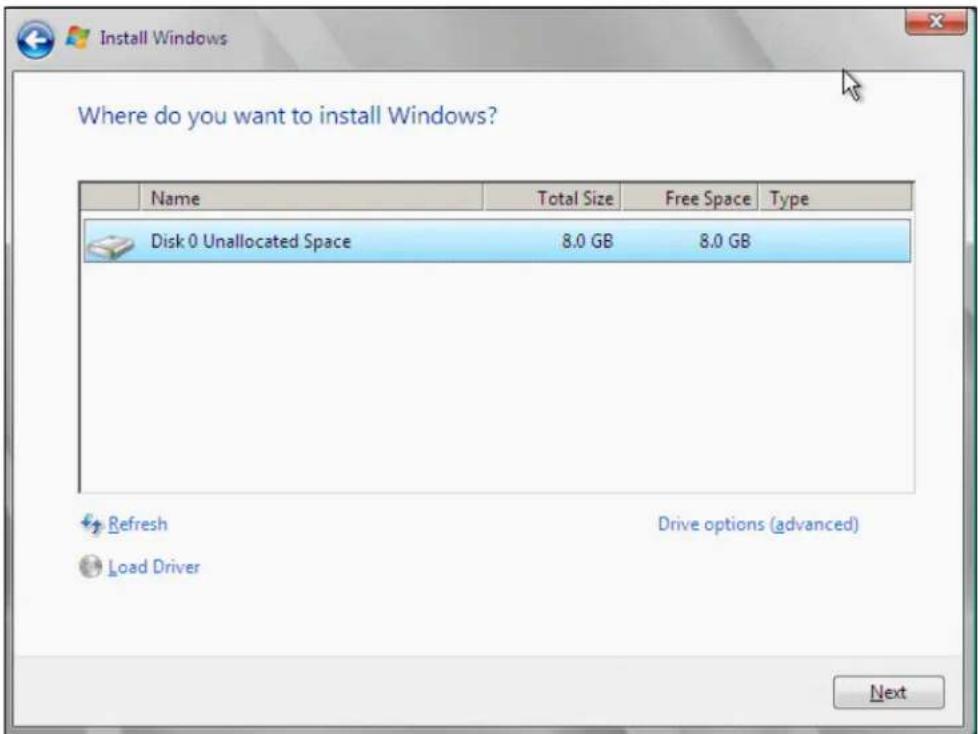Click the Windows flag logo icon
This screenshot has height=734, width=978.
coord(77,37)
